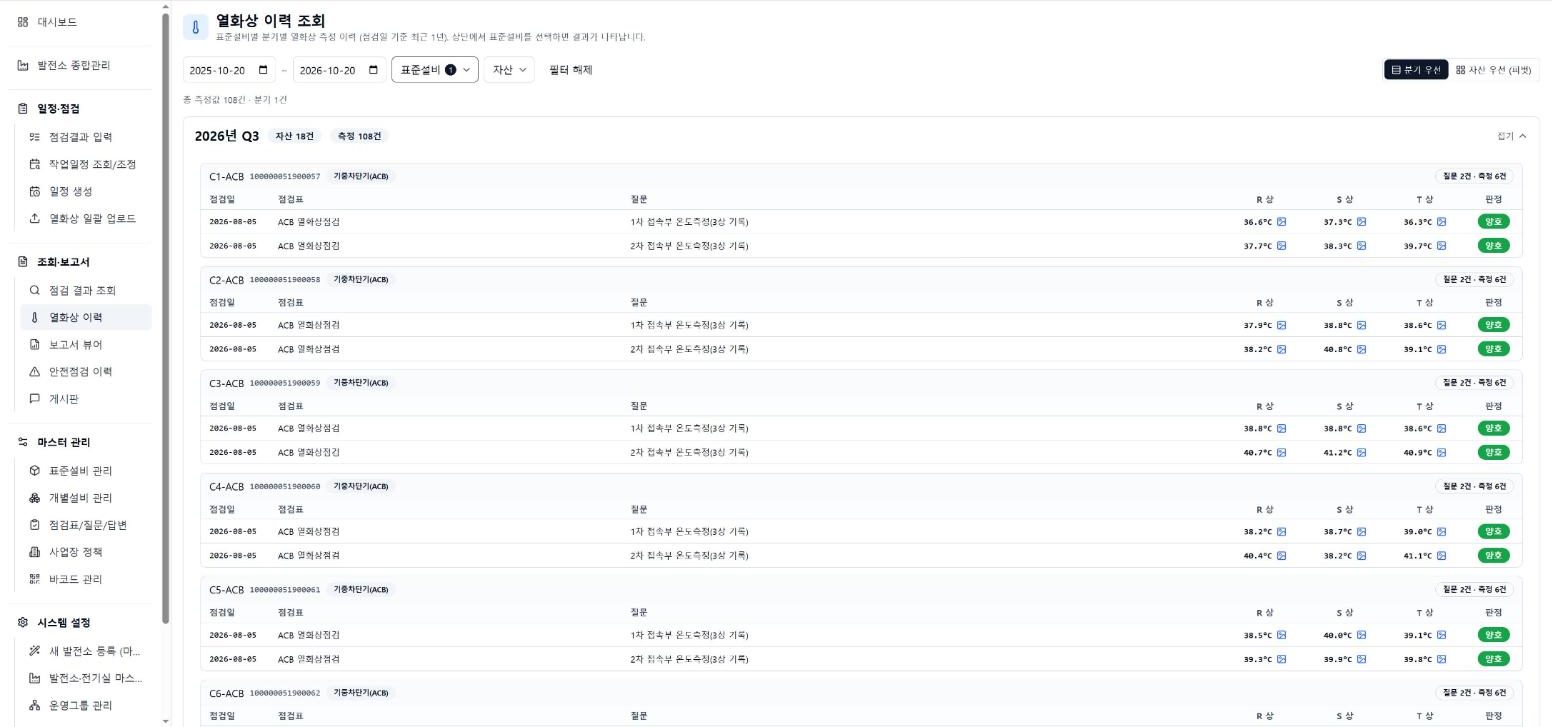Open the 자산 filter dropdown
This screenshot has height=727, width=1552.
509,70
